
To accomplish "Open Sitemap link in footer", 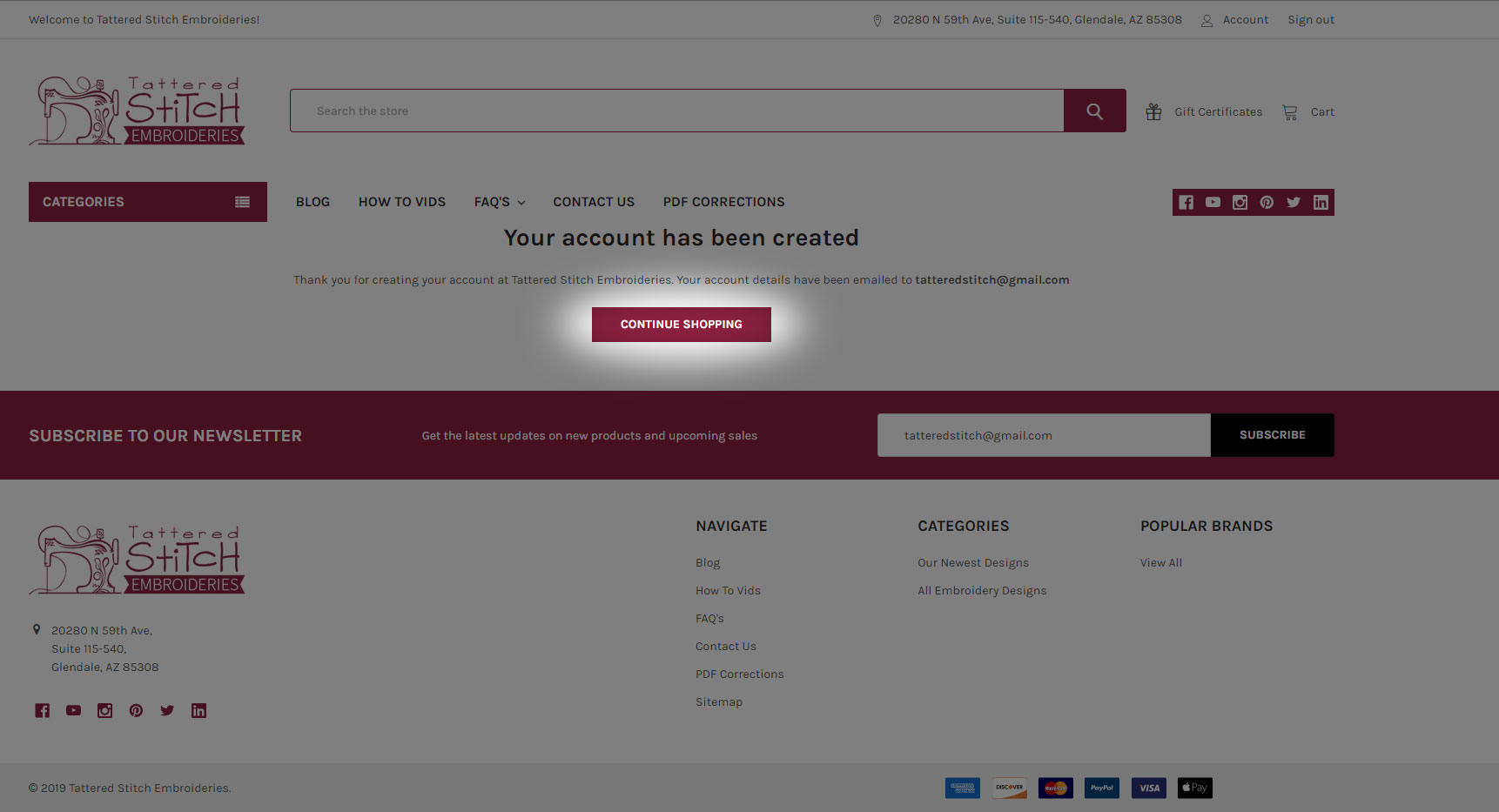I will pos(718,702).
